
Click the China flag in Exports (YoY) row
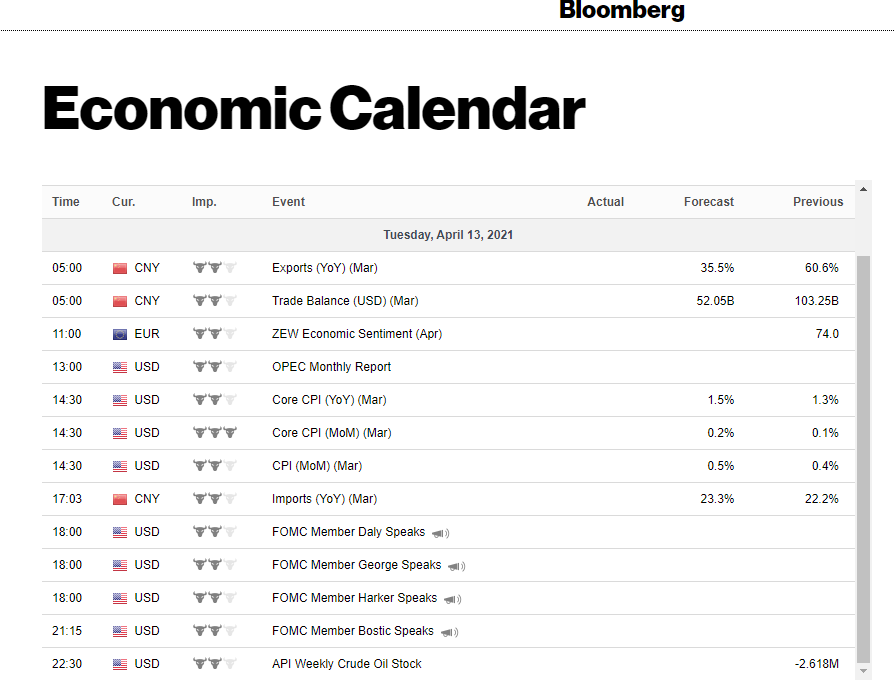120,268
